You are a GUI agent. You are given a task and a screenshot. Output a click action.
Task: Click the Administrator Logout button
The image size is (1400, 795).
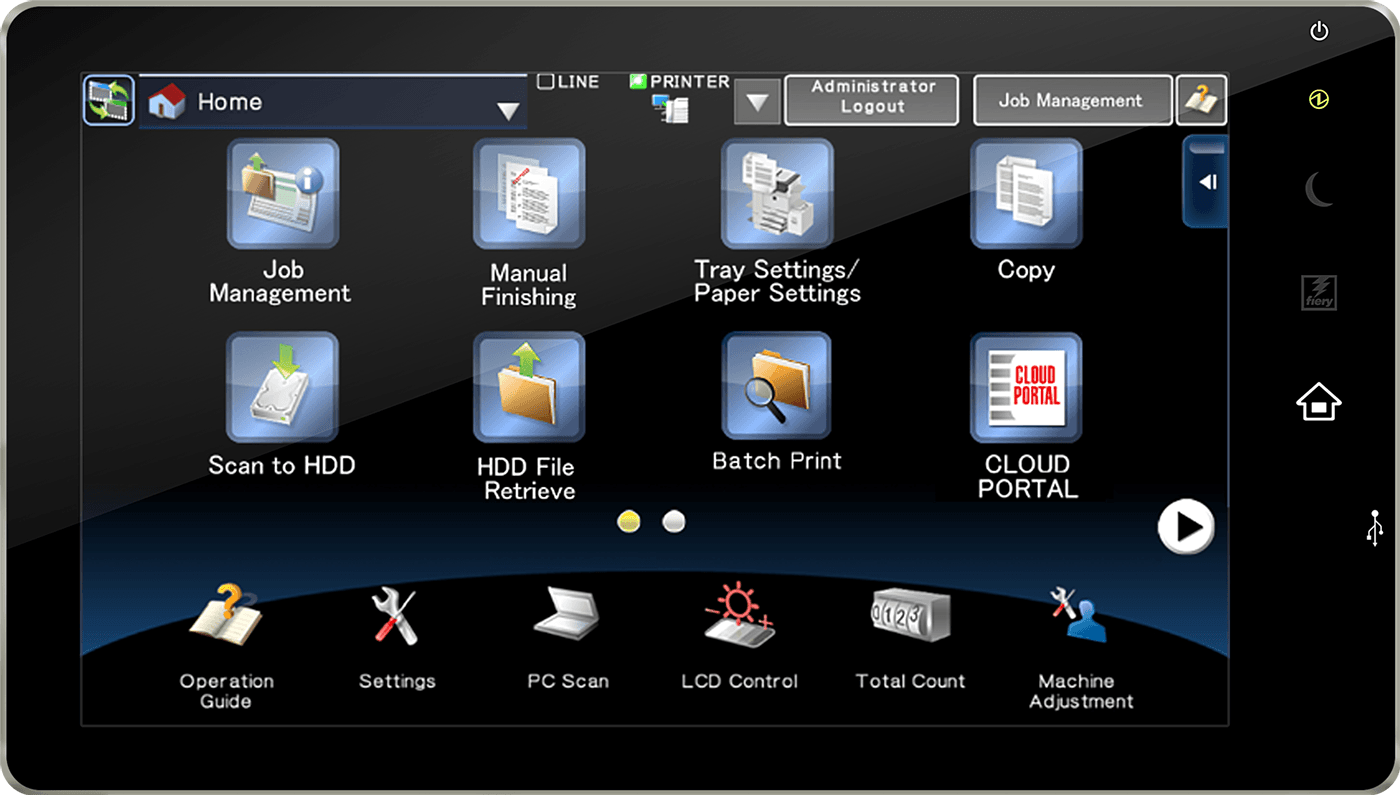872,100
